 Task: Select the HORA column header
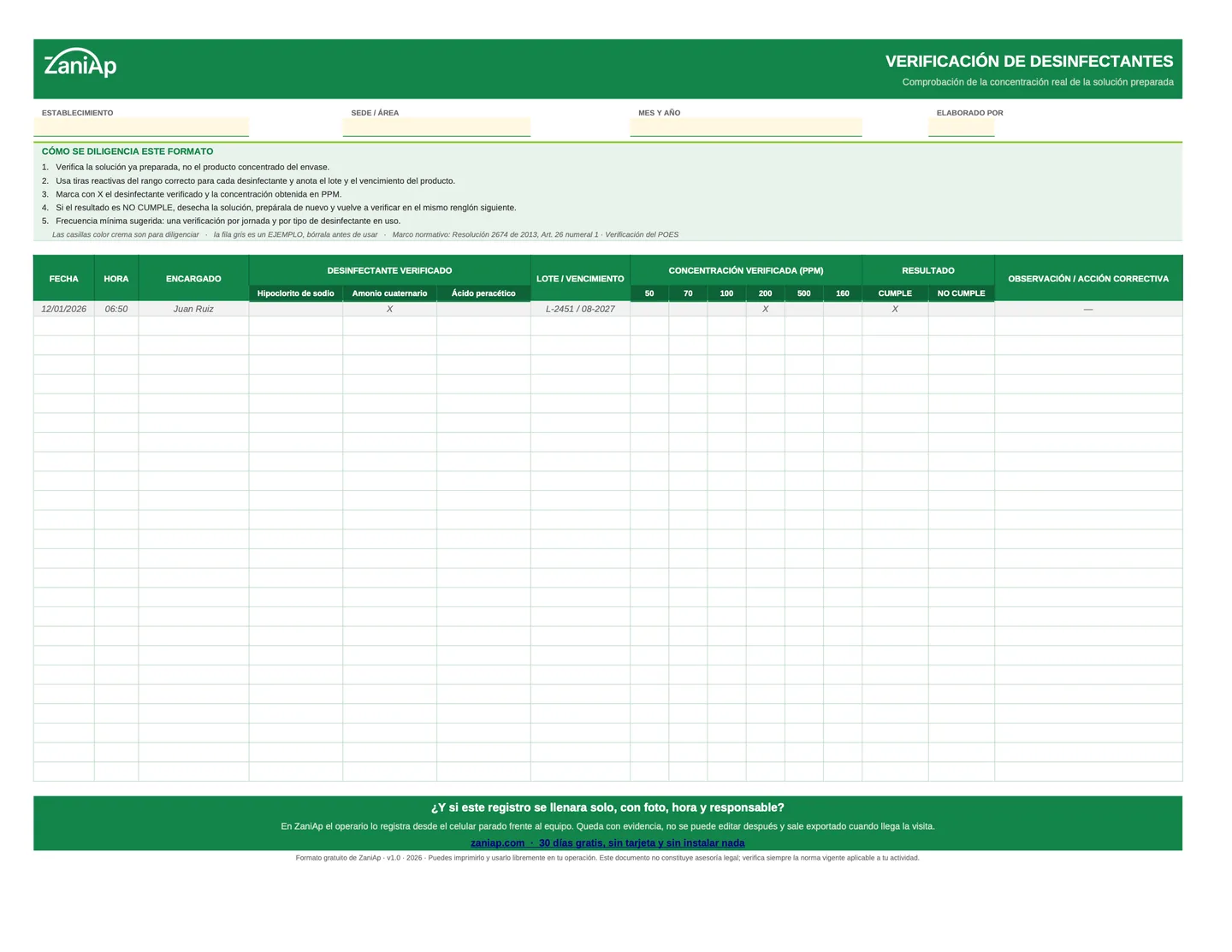point(116,279)
